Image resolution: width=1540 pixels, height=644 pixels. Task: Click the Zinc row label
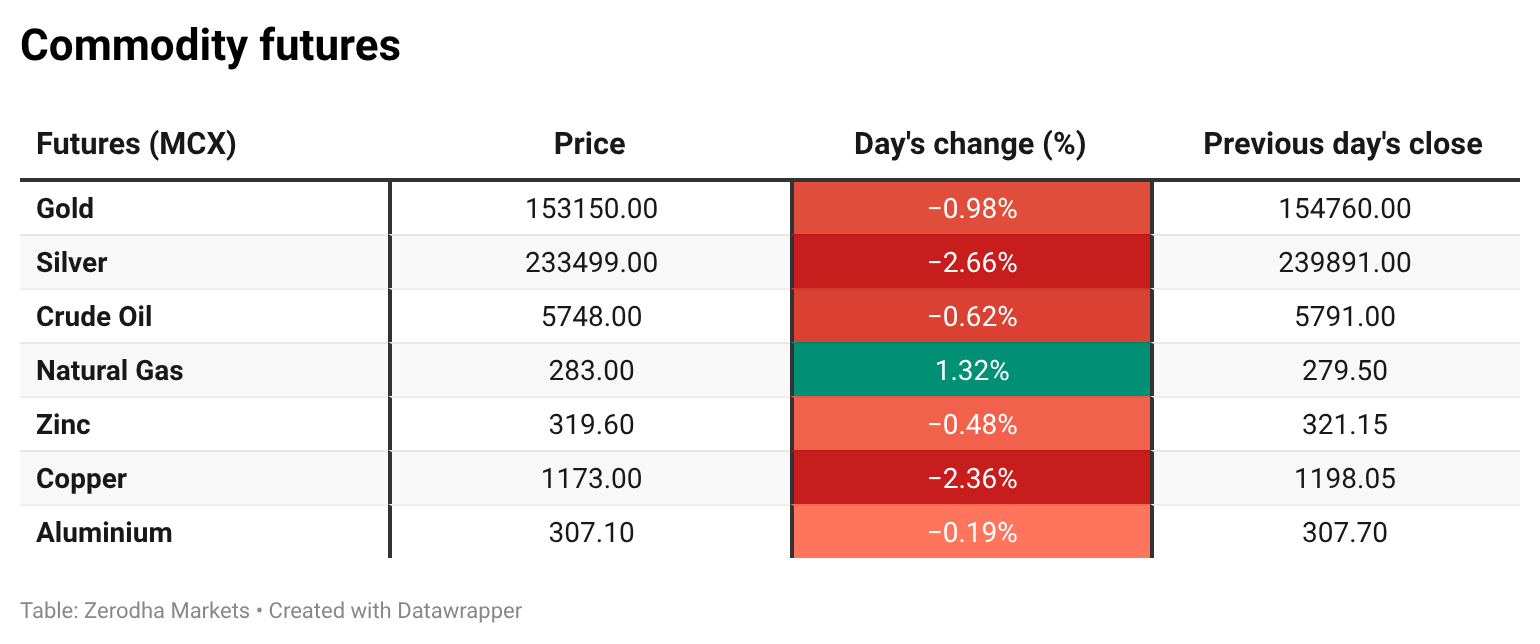63,425
